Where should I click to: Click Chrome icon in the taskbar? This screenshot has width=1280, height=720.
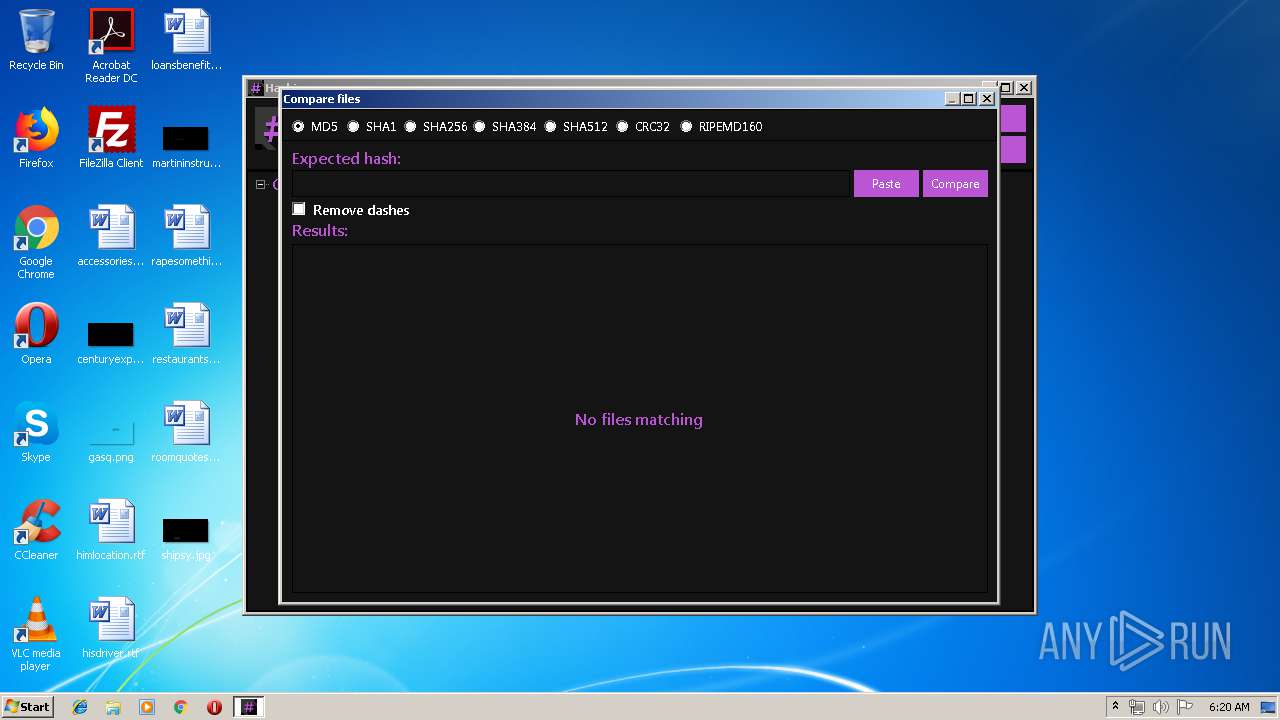tap(181, 707)
